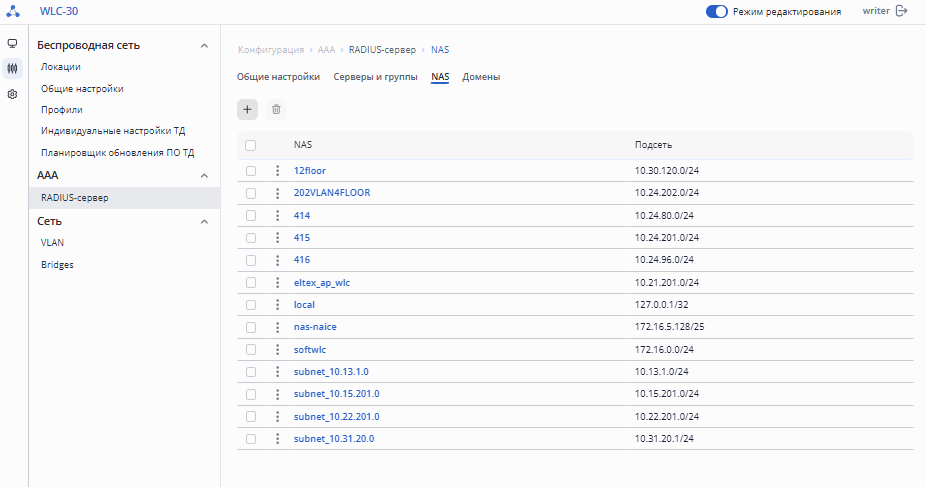Viewport: 926px width, 487px height.
Task: Open the three-dot menu for nas-naice
Action: [x=278, y=327]
